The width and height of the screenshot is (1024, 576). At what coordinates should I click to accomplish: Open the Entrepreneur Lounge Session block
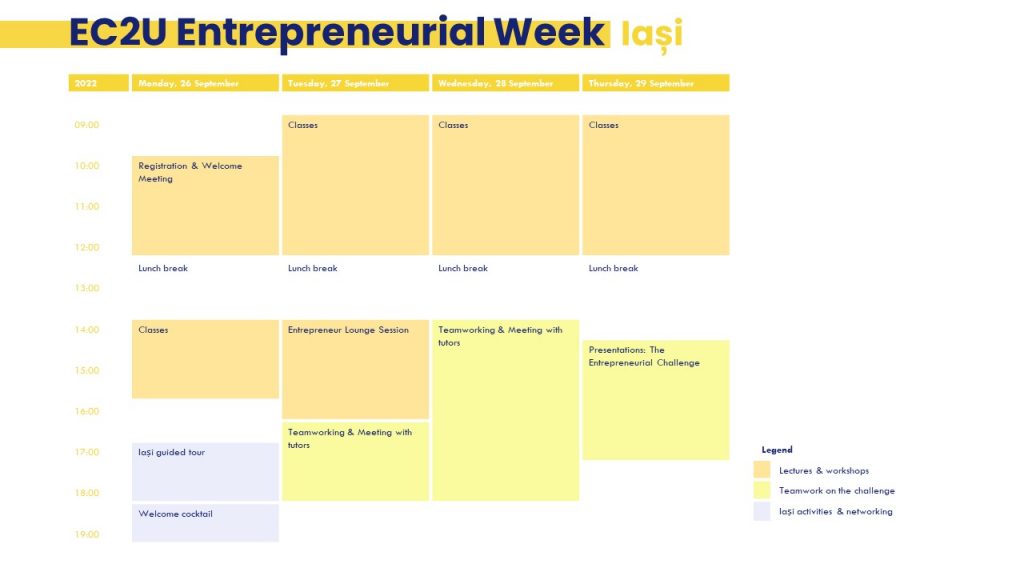[355, 369]
